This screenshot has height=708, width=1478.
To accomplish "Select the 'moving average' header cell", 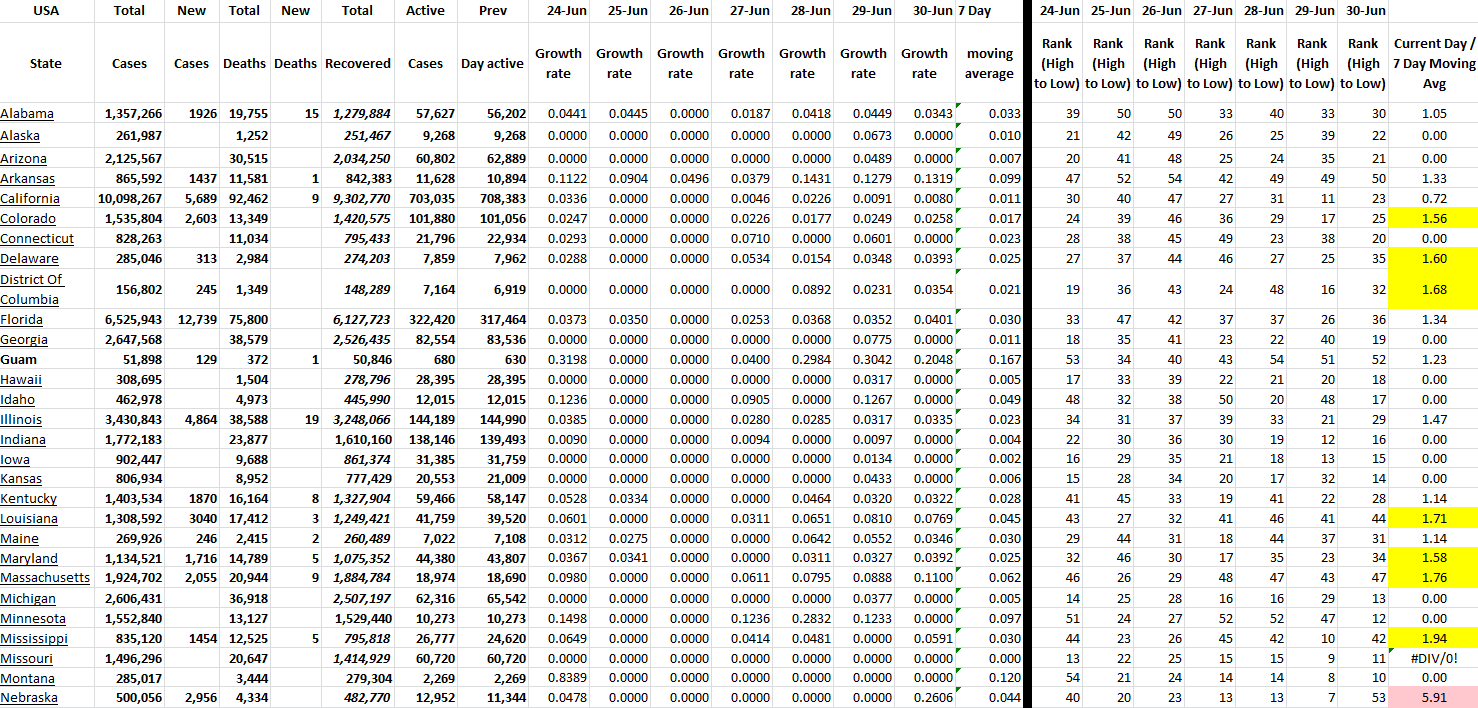I will [989, 63].
